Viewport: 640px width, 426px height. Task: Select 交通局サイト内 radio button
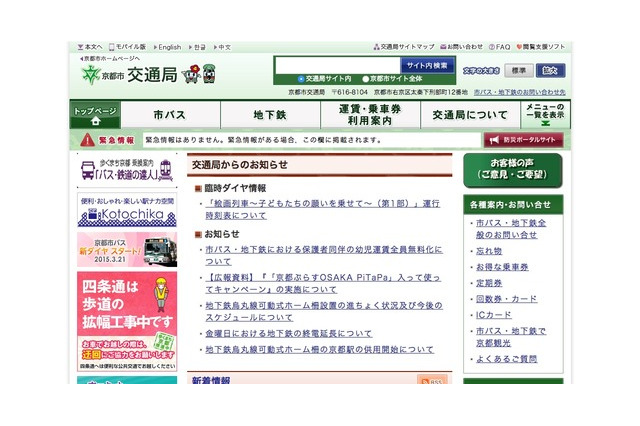click(x=301, y=79)
